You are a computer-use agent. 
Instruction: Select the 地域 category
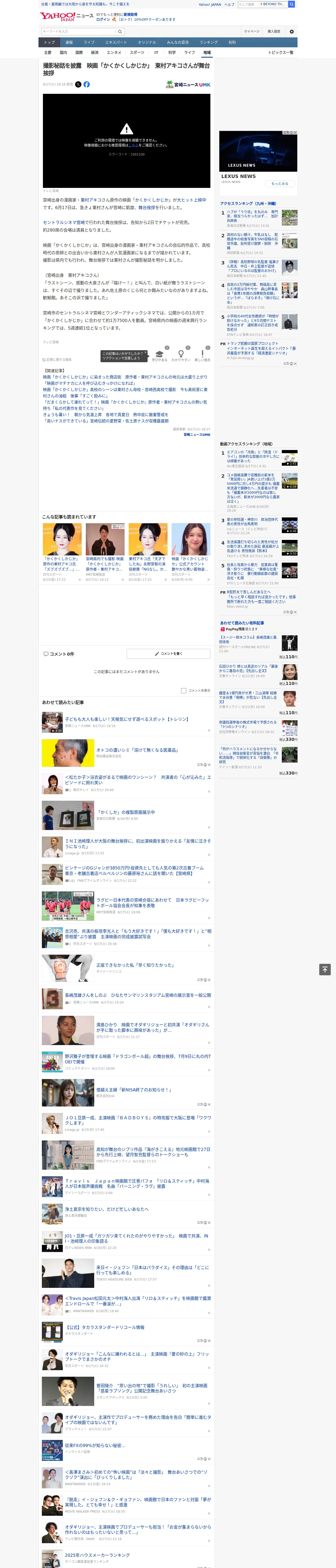click(x=207, y=52)
